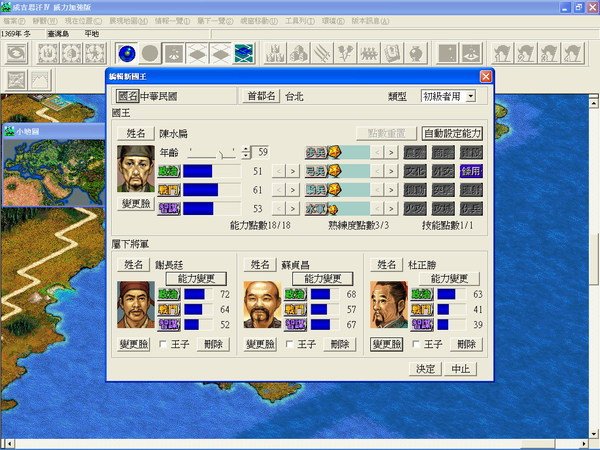Click the swirl icon at toolbar start
Screen dimensions: 600x450
pyautogui.click(x=17, y=53)
